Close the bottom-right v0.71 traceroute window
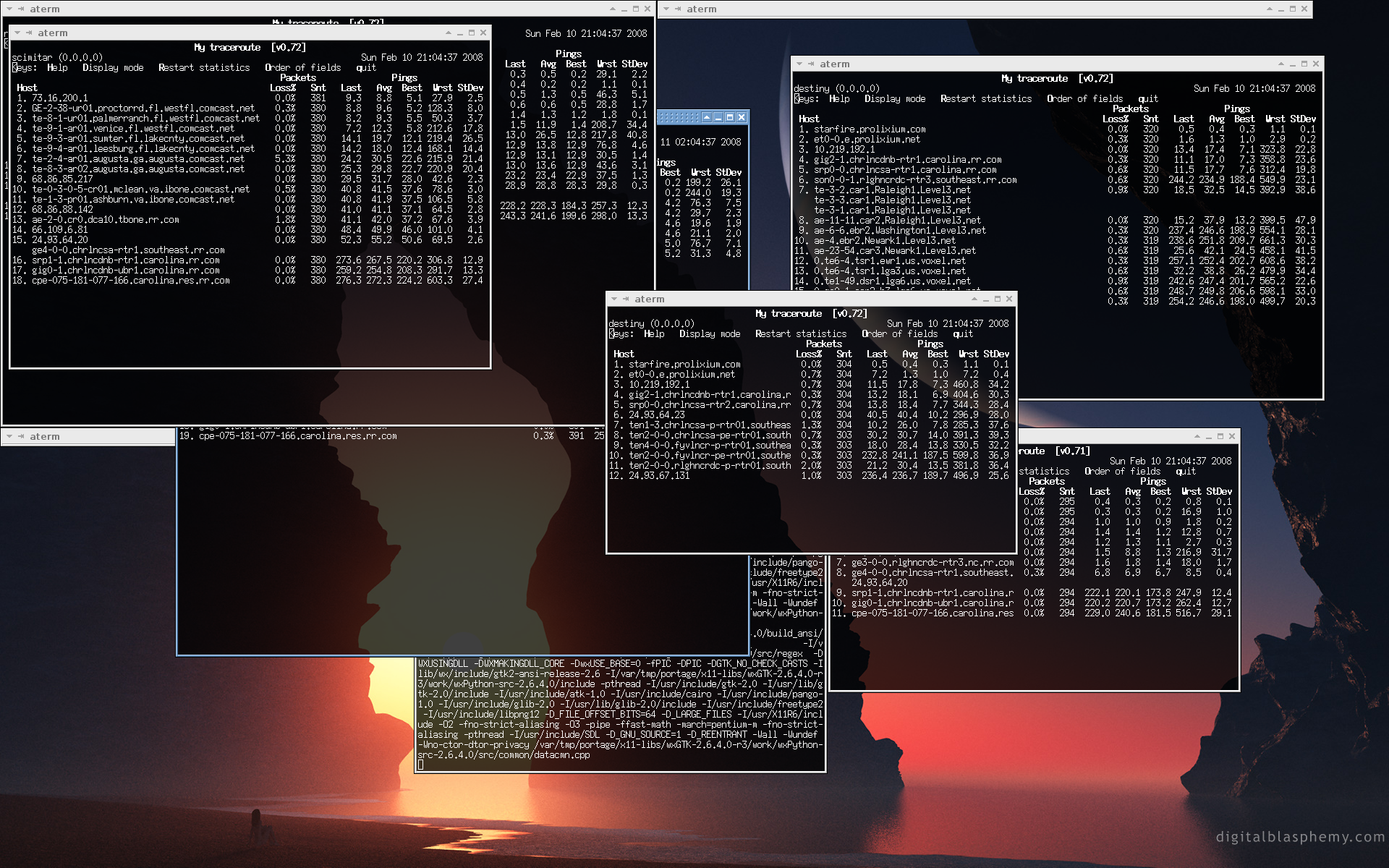 coord(1232,437)
